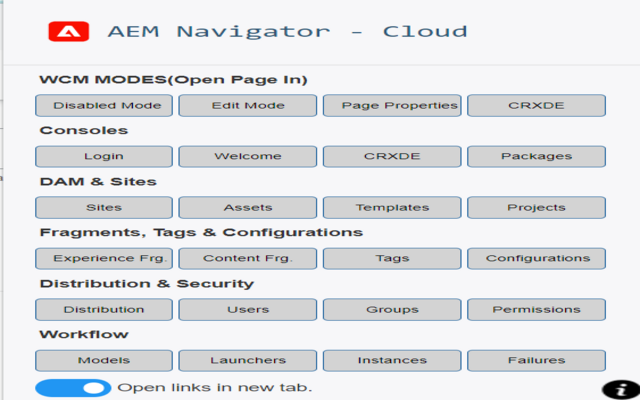
Task: Open the info icon at bottom right
Action: 621,390
